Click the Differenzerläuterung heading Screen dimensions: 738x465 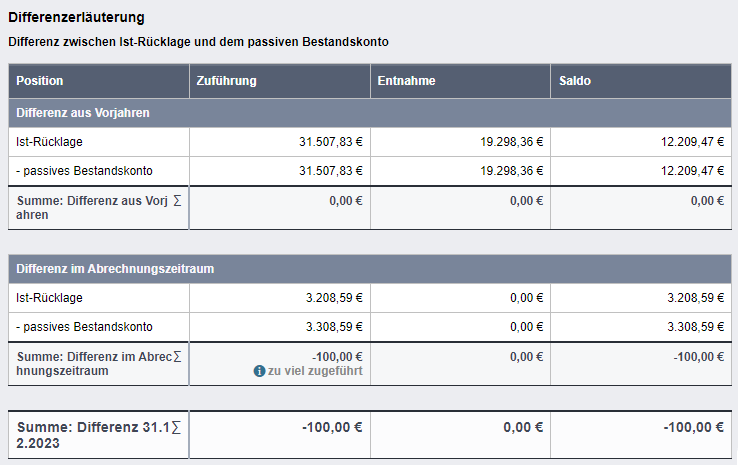pyautogui.click(x=76, y=18)
